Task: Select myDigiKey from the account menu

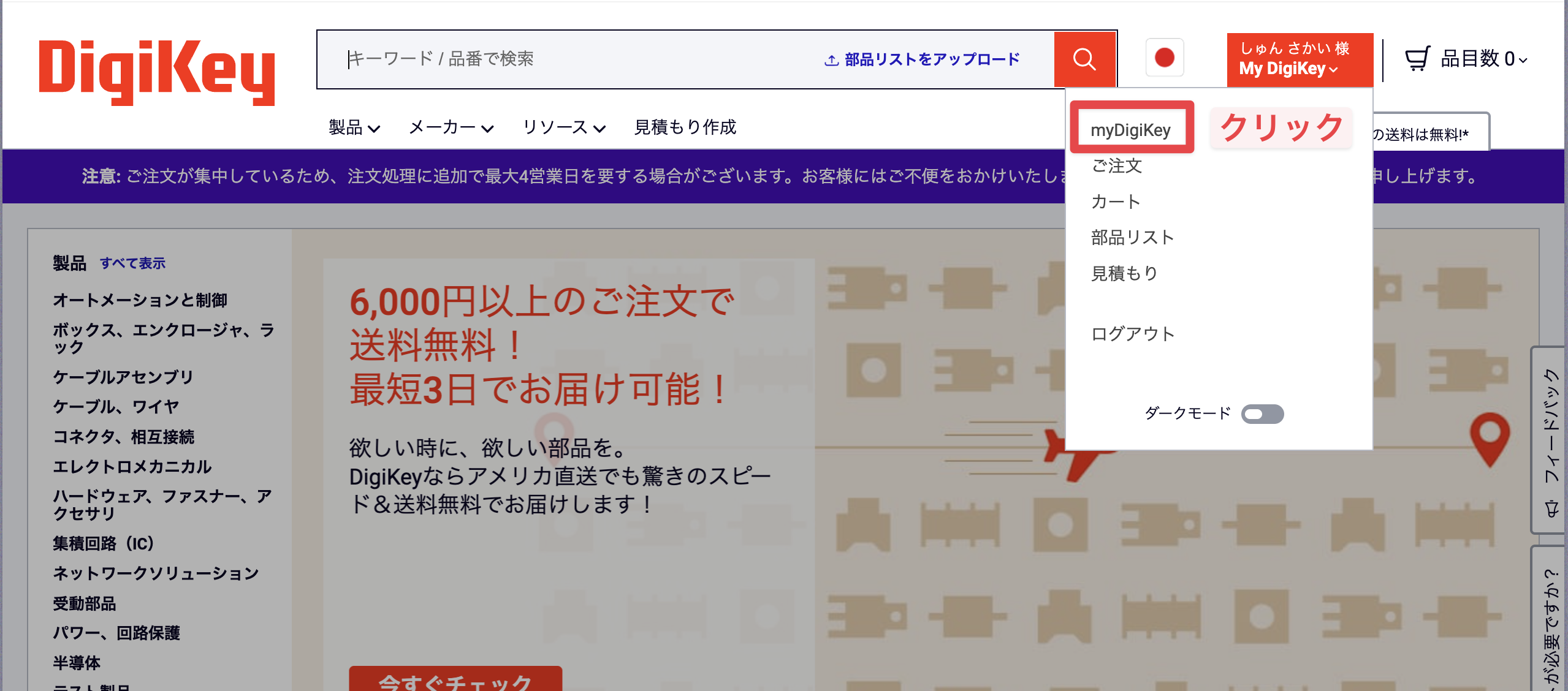Action: click(1130, 130)
